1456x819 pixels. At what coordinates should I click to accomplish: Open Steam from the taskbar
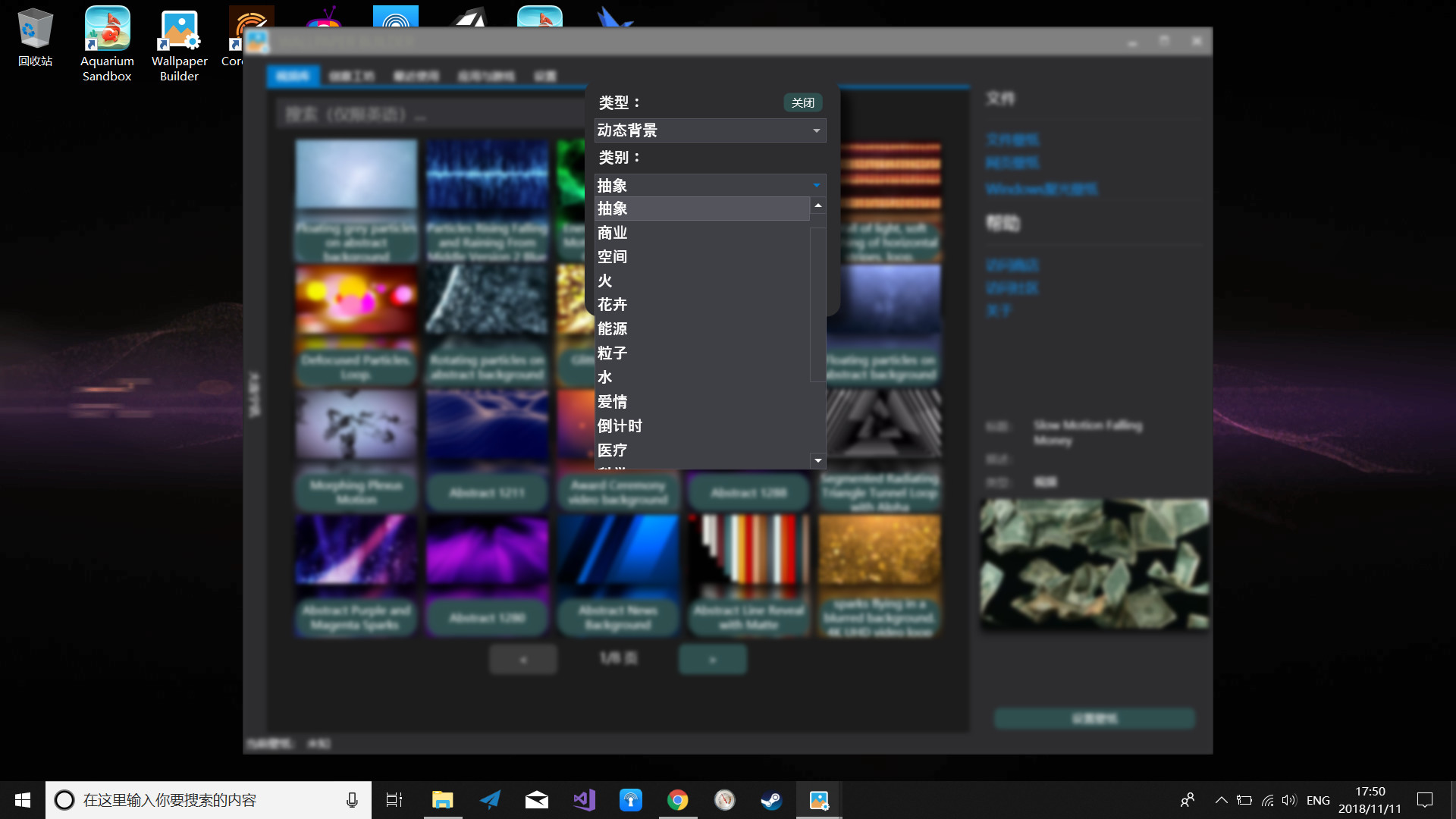point(772,800)
